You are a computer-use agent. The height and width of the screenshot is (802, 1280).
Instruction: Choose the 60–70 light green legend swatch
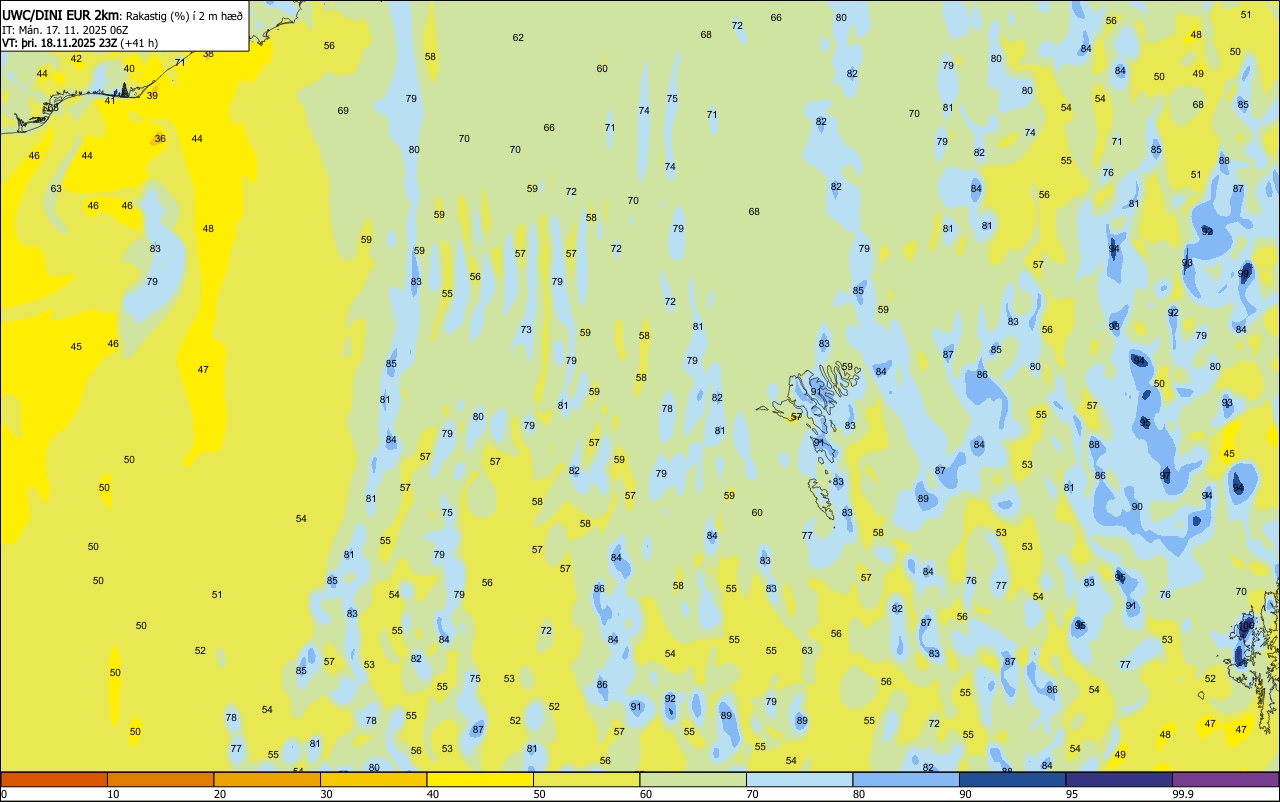693,779
